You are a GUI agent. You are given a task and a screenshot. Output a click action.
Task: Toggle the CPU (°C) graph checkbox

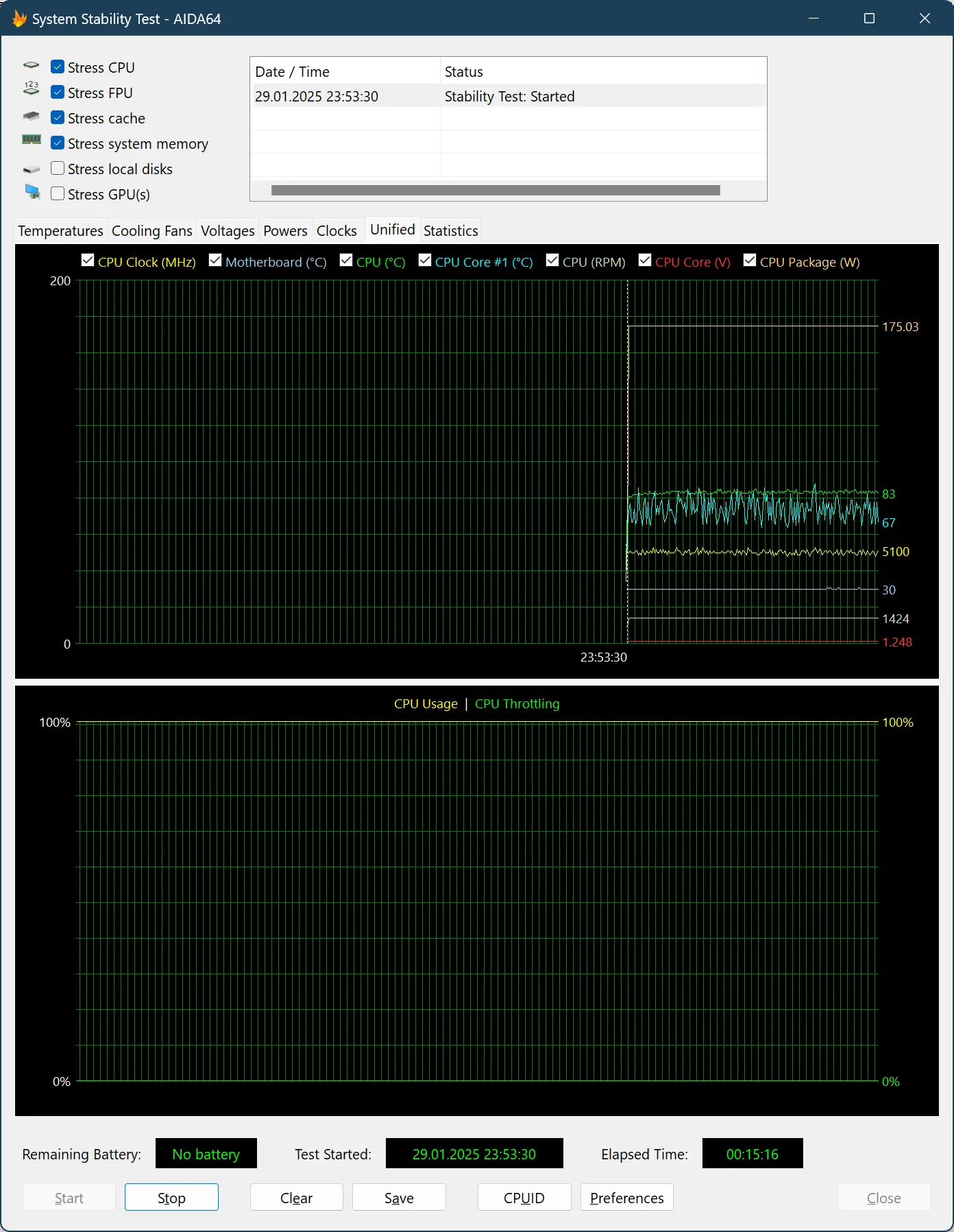tap(346, 261)
